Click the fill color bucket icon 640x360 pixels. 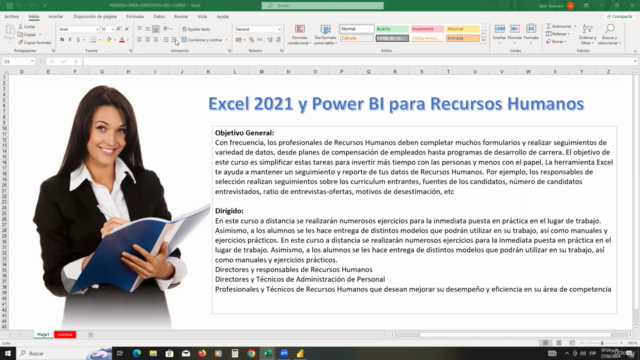109,40
